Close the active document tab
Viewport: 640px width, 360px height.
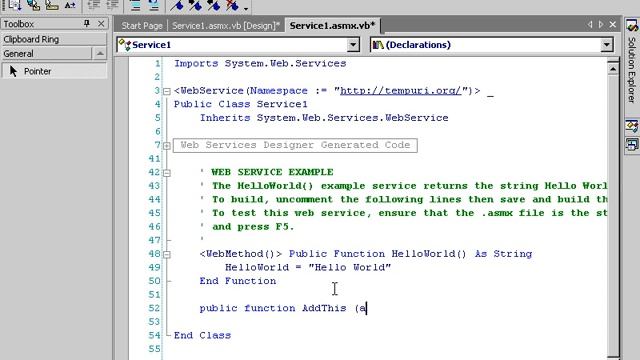click(613, 24)
